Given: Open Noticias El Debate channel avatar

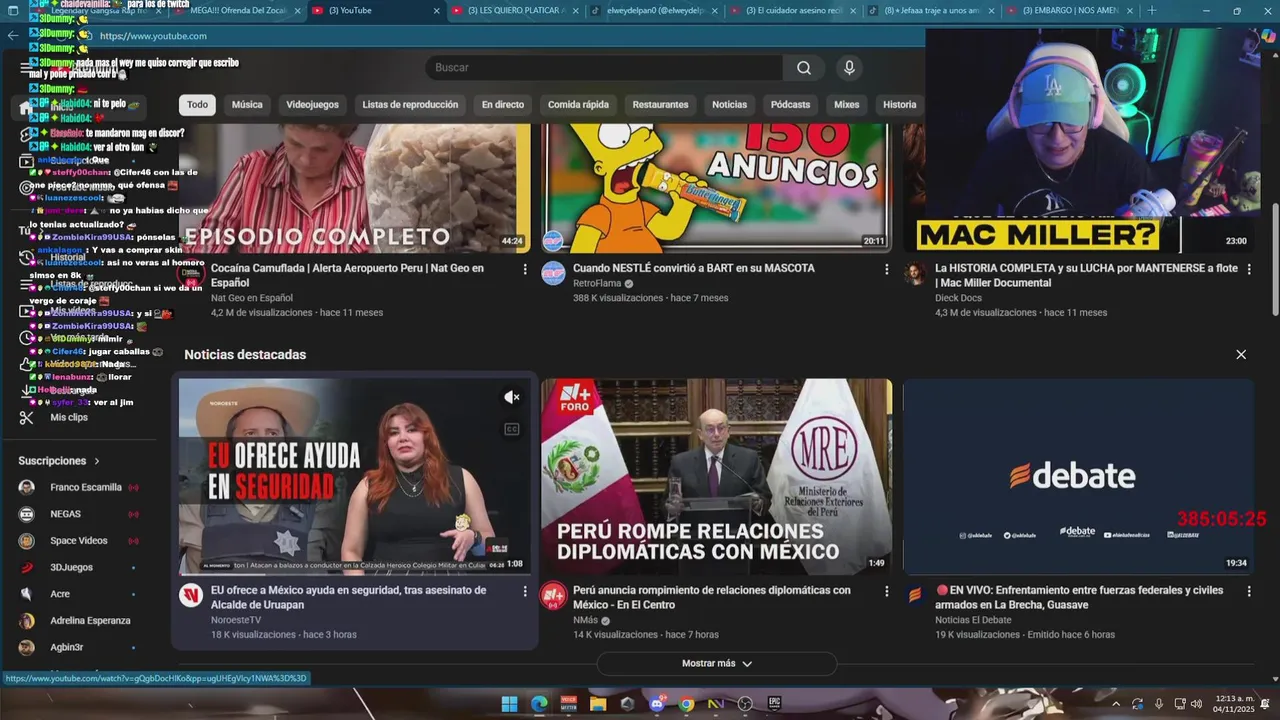Looking at the screenshot, I should [x=915, y=596].
